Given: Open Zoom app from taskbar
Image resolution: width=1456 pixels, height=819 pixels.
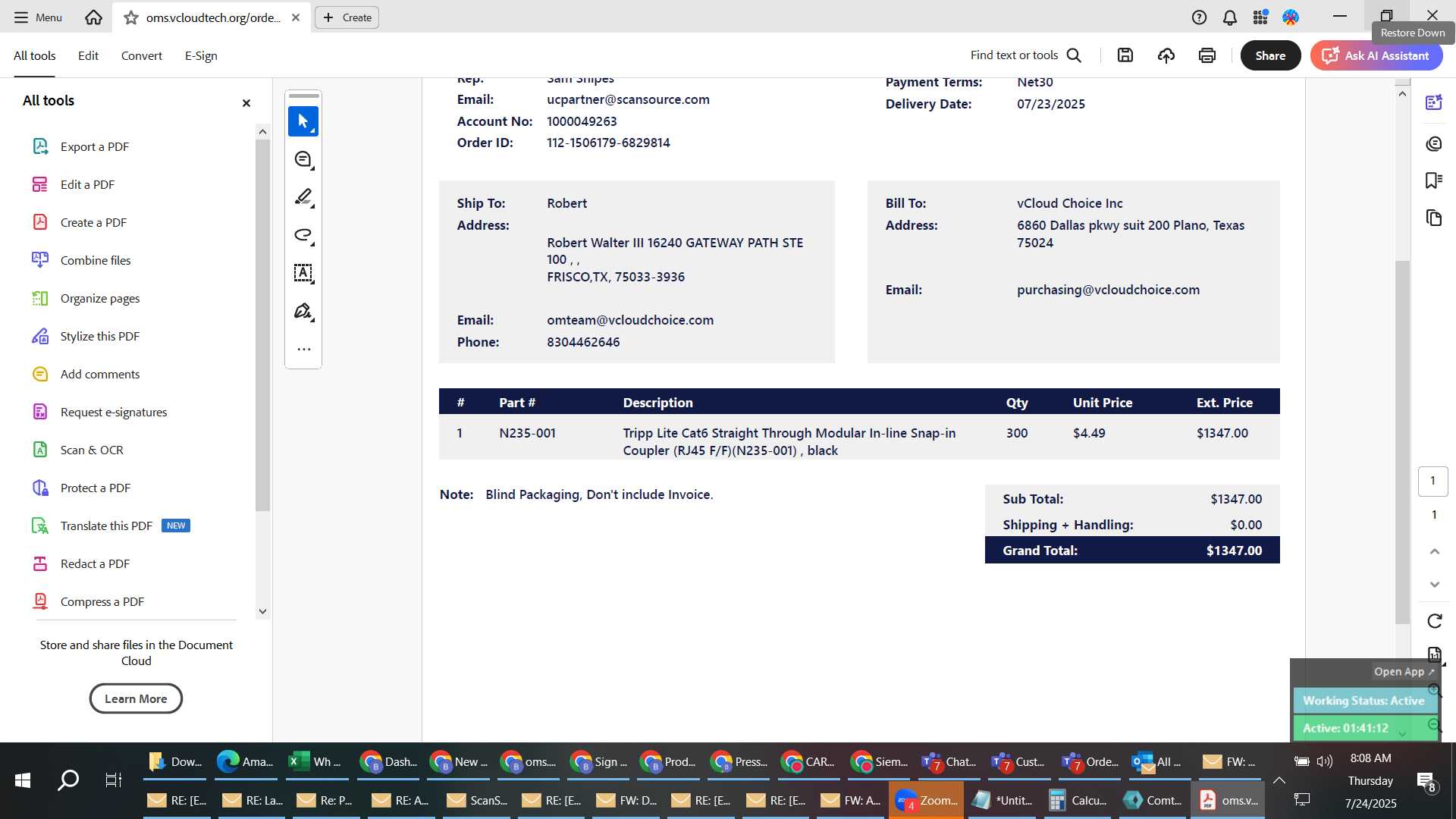Looking at the screenshot, I should [x=926, y=800].
